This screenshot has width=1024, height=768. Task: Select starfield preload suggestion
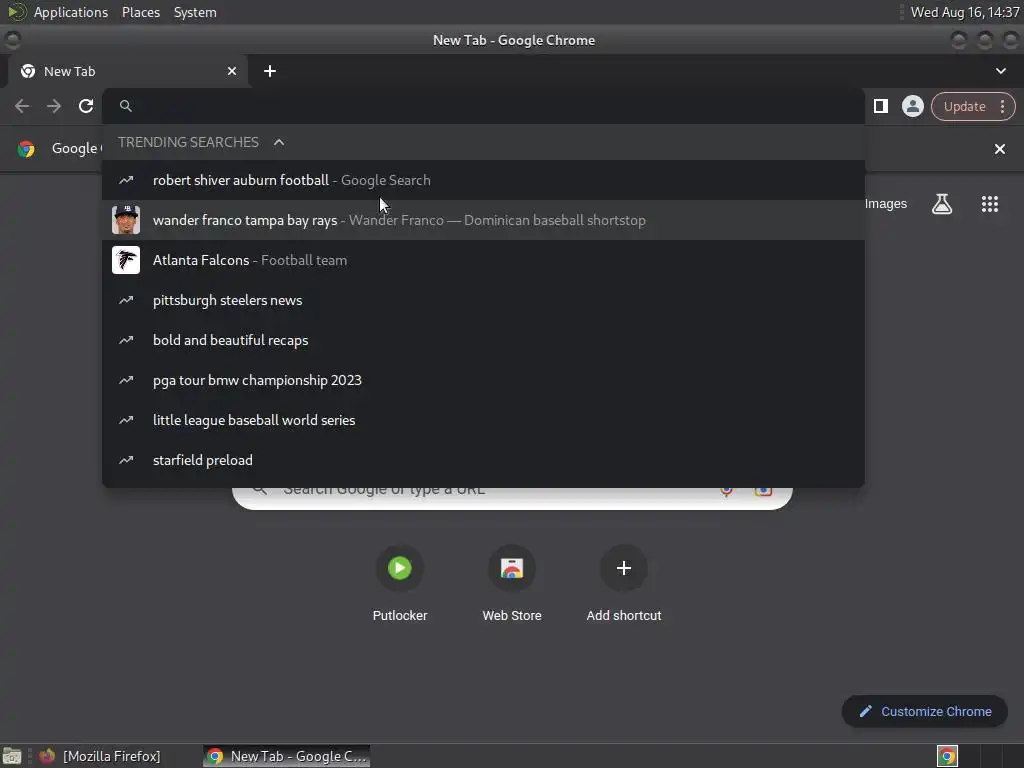tap(483, 460)
